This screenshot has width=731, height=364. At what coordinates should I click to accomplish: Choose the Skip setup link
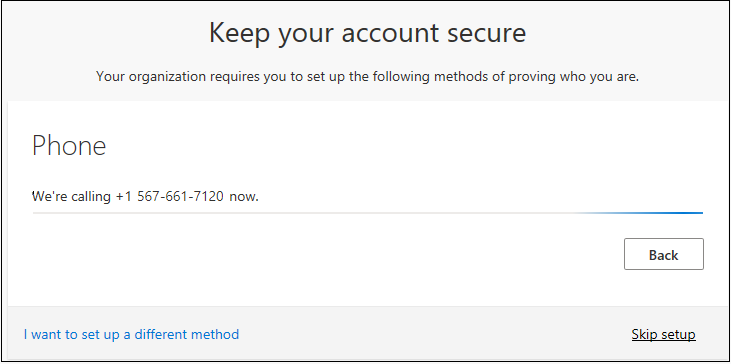tap(663, 334)
